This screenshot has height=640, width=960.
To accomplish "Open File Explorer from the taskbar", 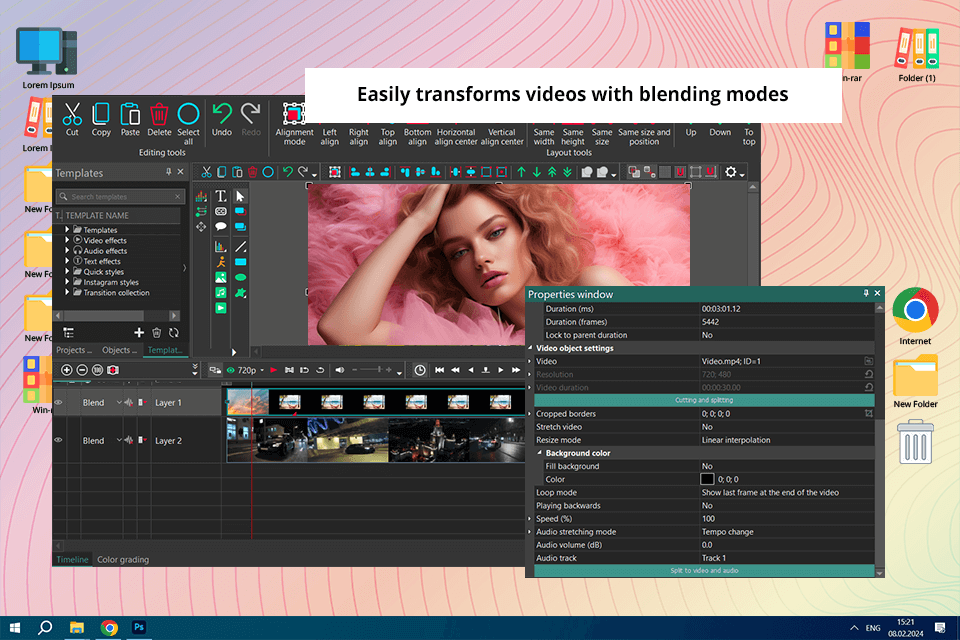I will click(x=77, y=627).
